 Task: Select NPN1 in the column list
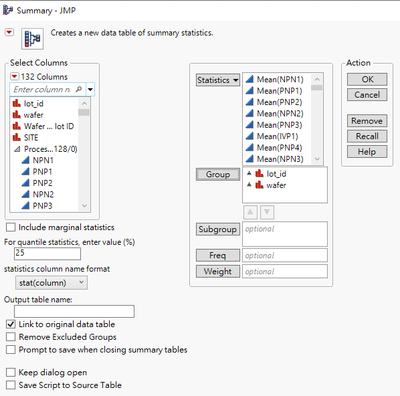pyautogui.click(x=43, y=160)
